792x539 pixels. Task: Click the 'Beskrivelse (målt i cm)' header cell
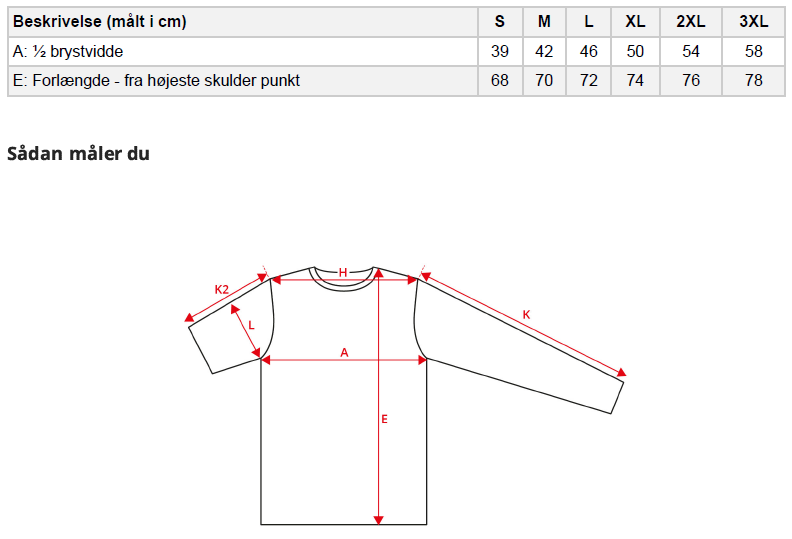100,22
